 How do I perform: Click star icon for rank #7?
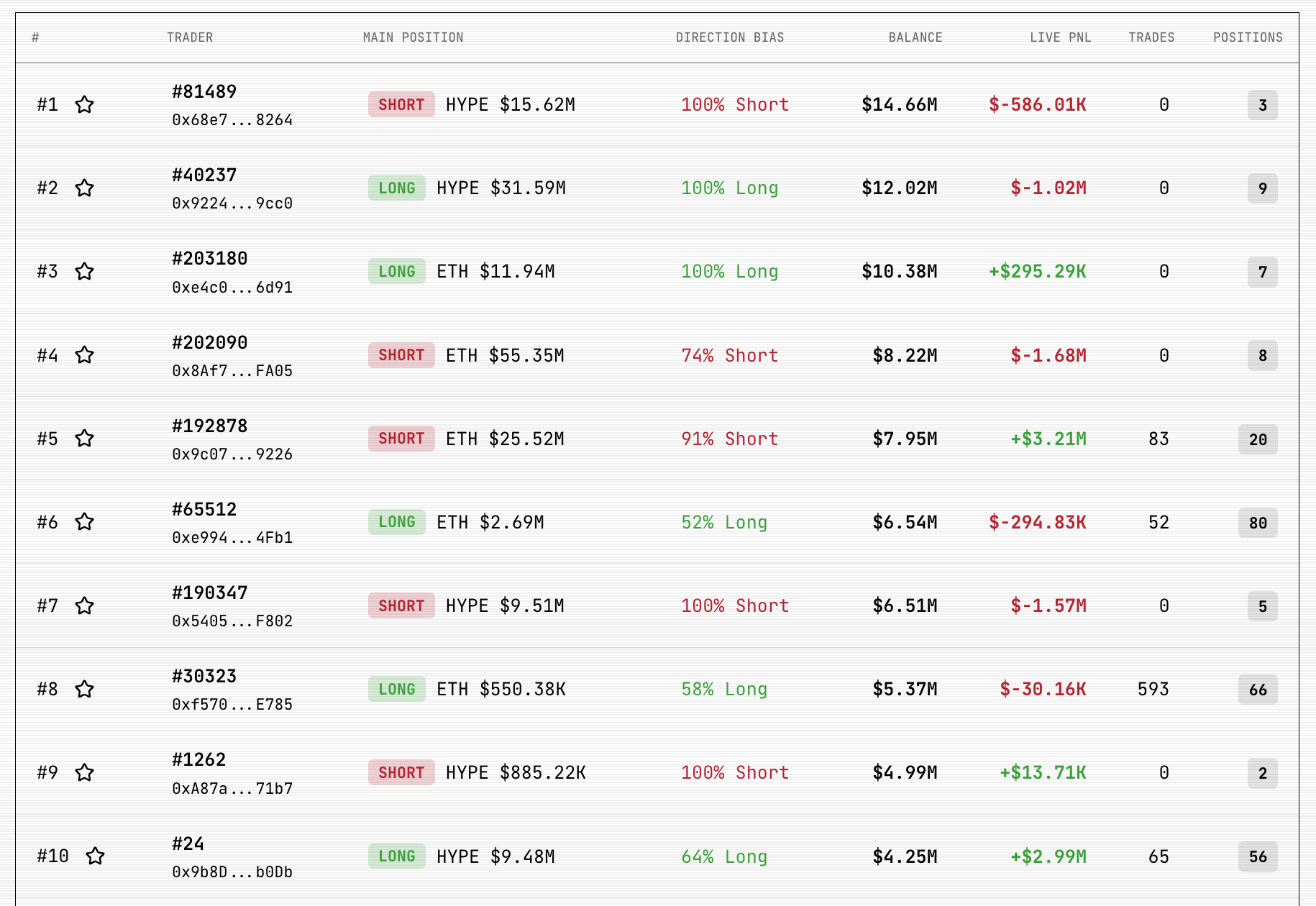[x=85, y=606]
